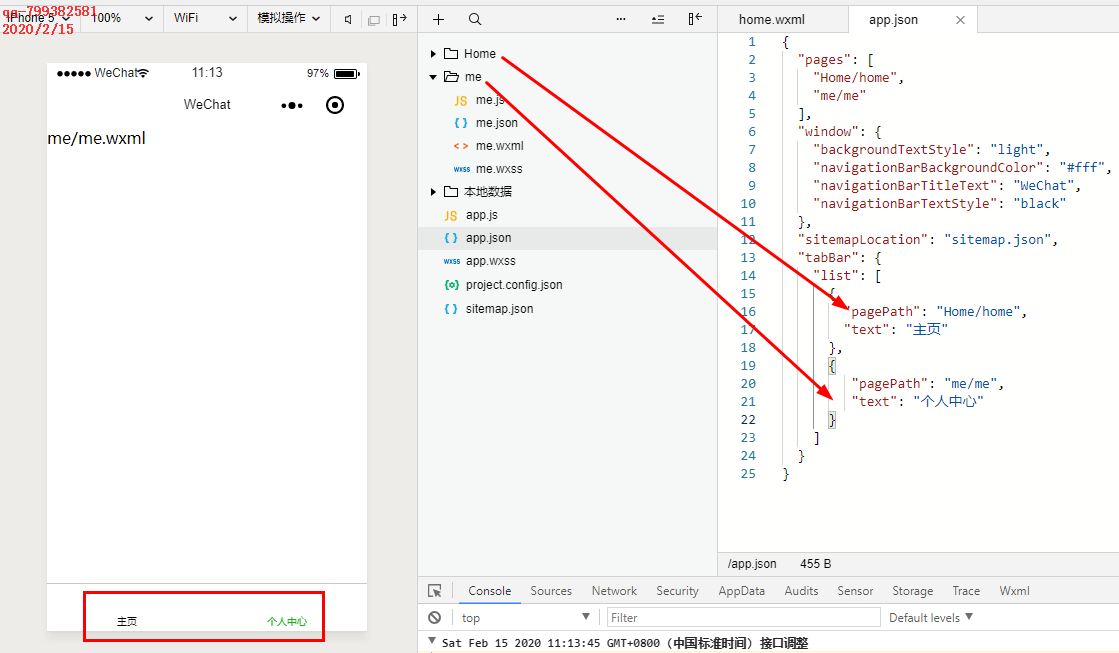The width and height of the screenshot is (1119, 653).
Task: Open the Default levels dropdown
Action: [x=930, y=617]
